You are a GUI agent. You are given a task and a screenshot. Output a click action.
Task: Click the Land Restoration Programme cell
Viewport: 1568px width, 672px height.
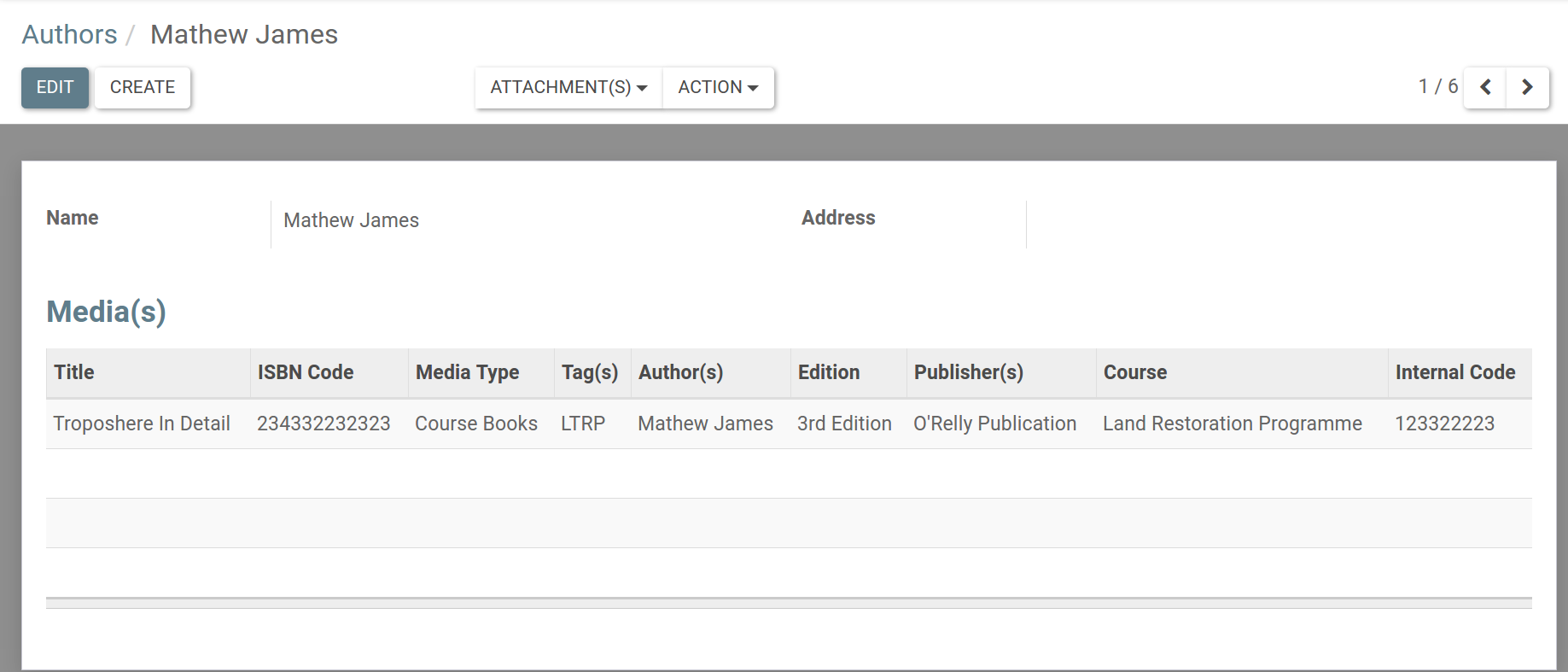(x=1232, y=424)
